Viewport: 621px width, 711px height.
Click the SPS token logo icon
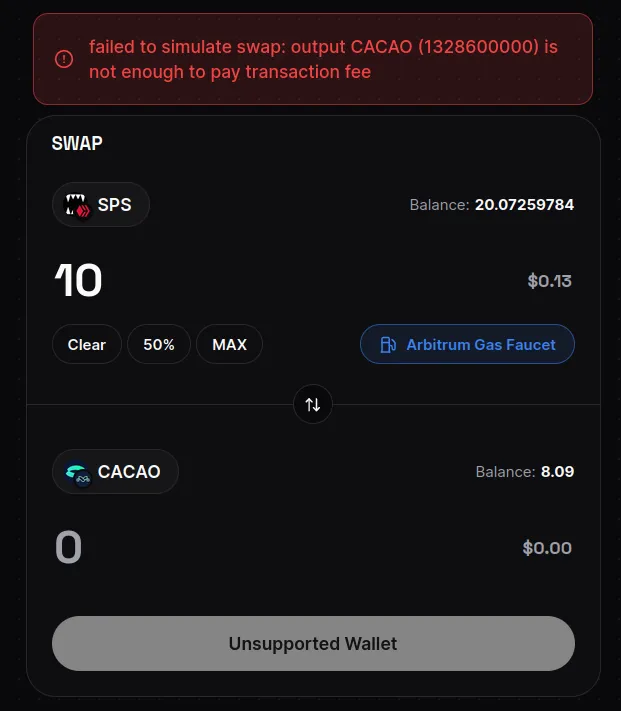77,205
